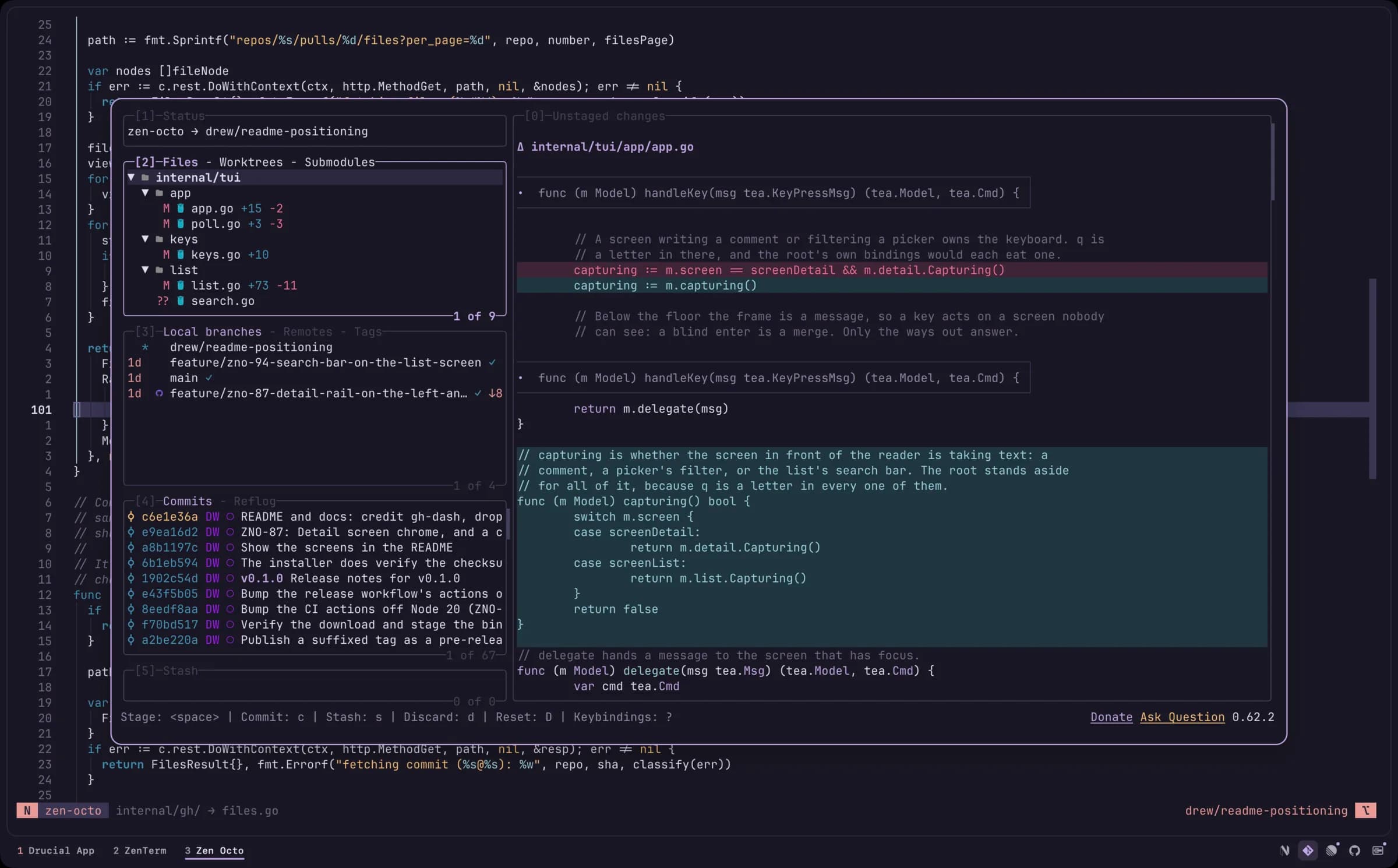Collapse the keys folder triangle
This screenshot has width=1398, height=868.
pos(145,239)
